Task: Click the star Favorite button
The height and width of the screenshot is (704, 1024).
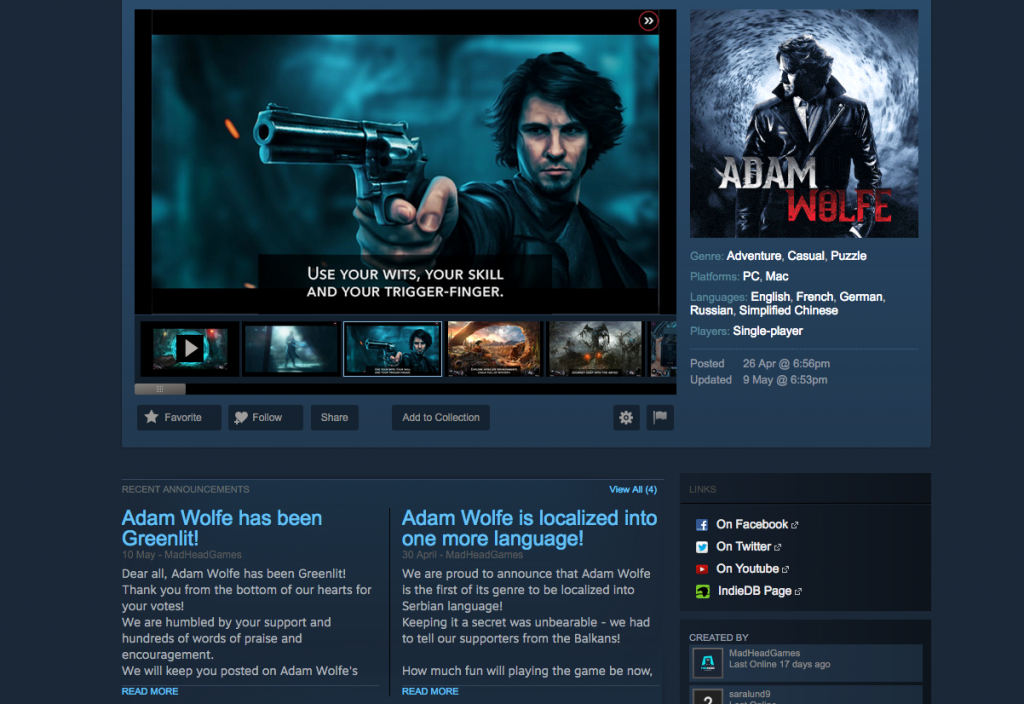Action: click(178, 417)
